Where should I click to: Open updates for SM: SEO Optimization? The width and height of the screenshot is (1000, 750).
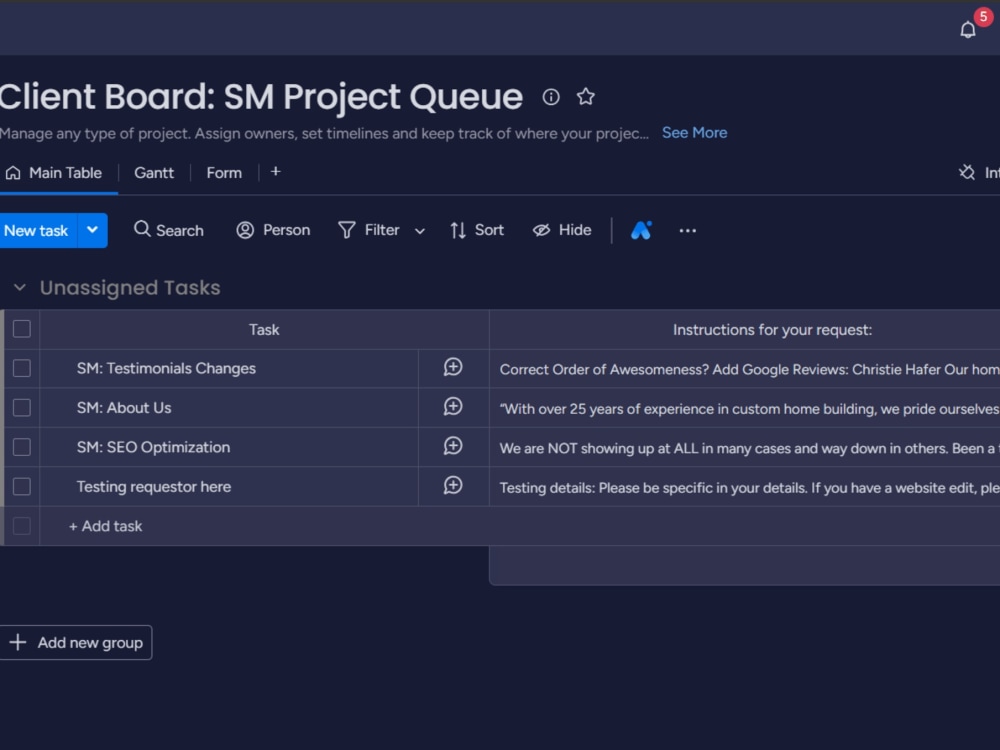(x=453, y=446)
